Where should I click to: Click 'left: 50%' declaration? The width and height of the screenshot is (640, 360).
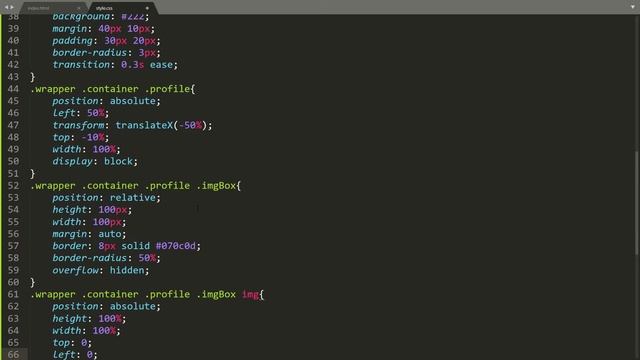point(80,113)
